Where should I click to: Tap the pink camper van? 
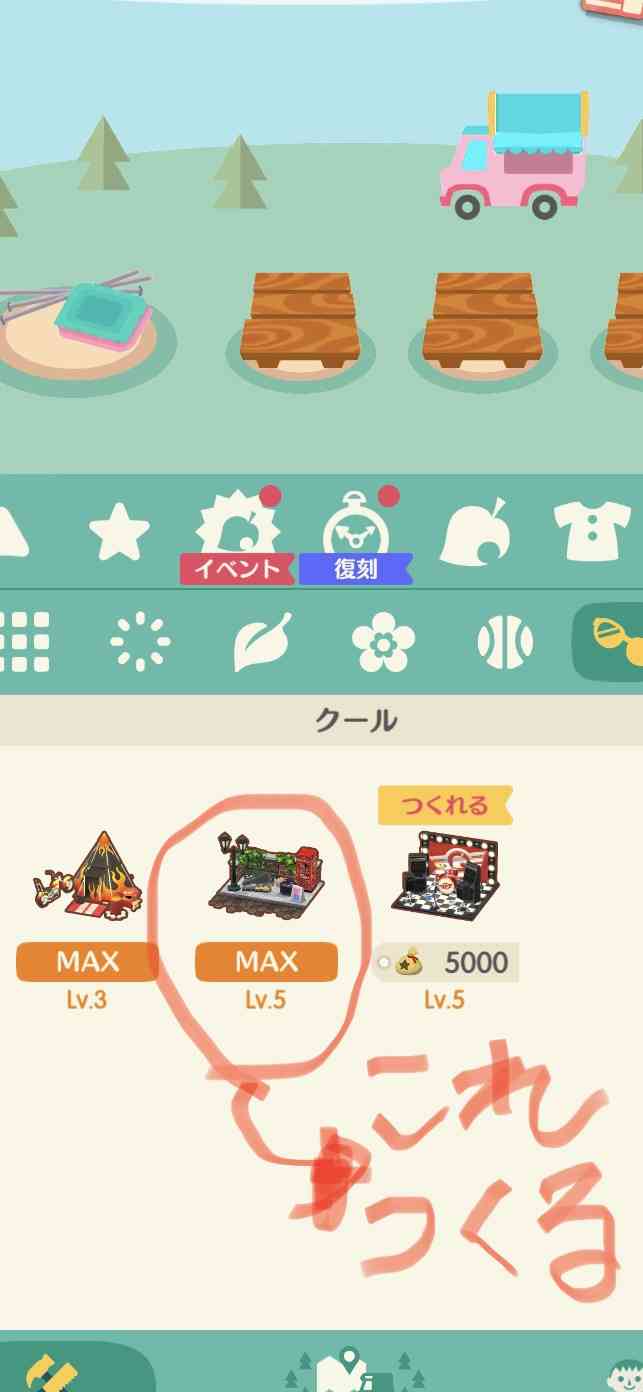point(513,156)
